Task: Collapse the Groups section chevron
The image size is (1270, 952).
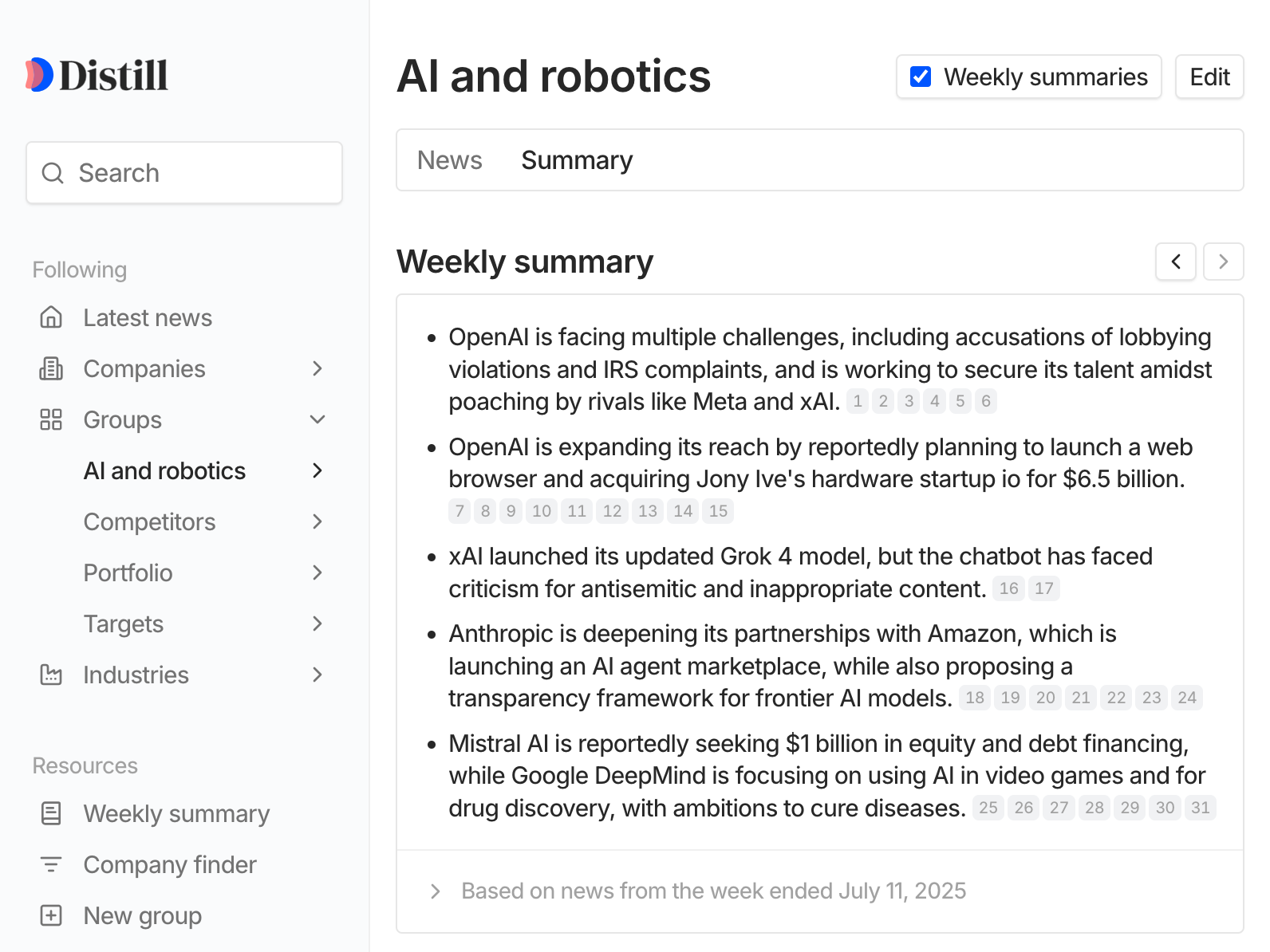Action: (317, 419)
